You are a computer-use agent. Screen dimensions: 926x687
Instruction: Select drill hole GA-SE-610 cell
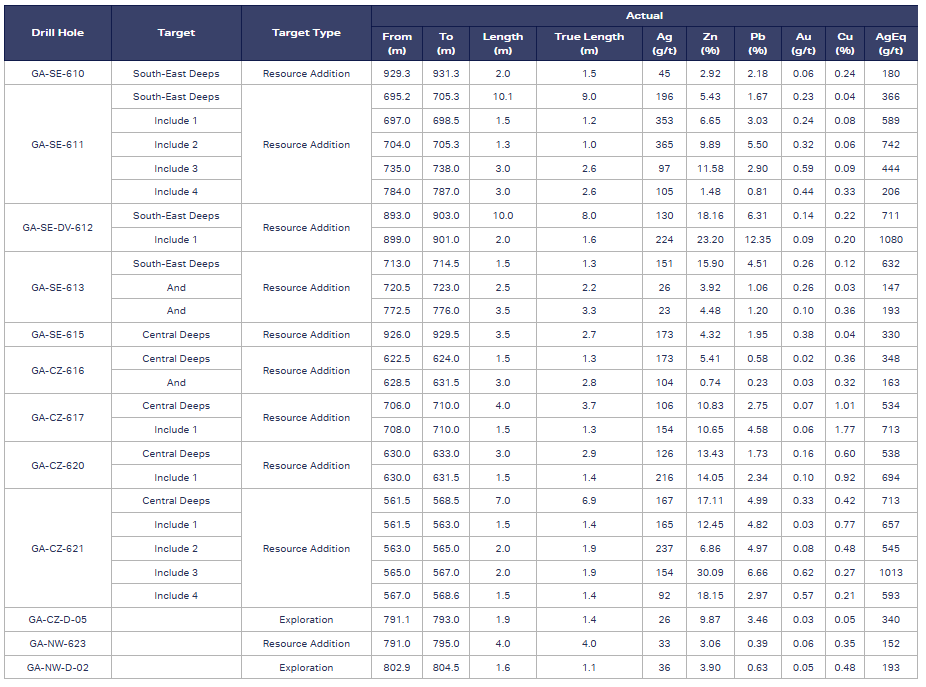coord(57,74)
